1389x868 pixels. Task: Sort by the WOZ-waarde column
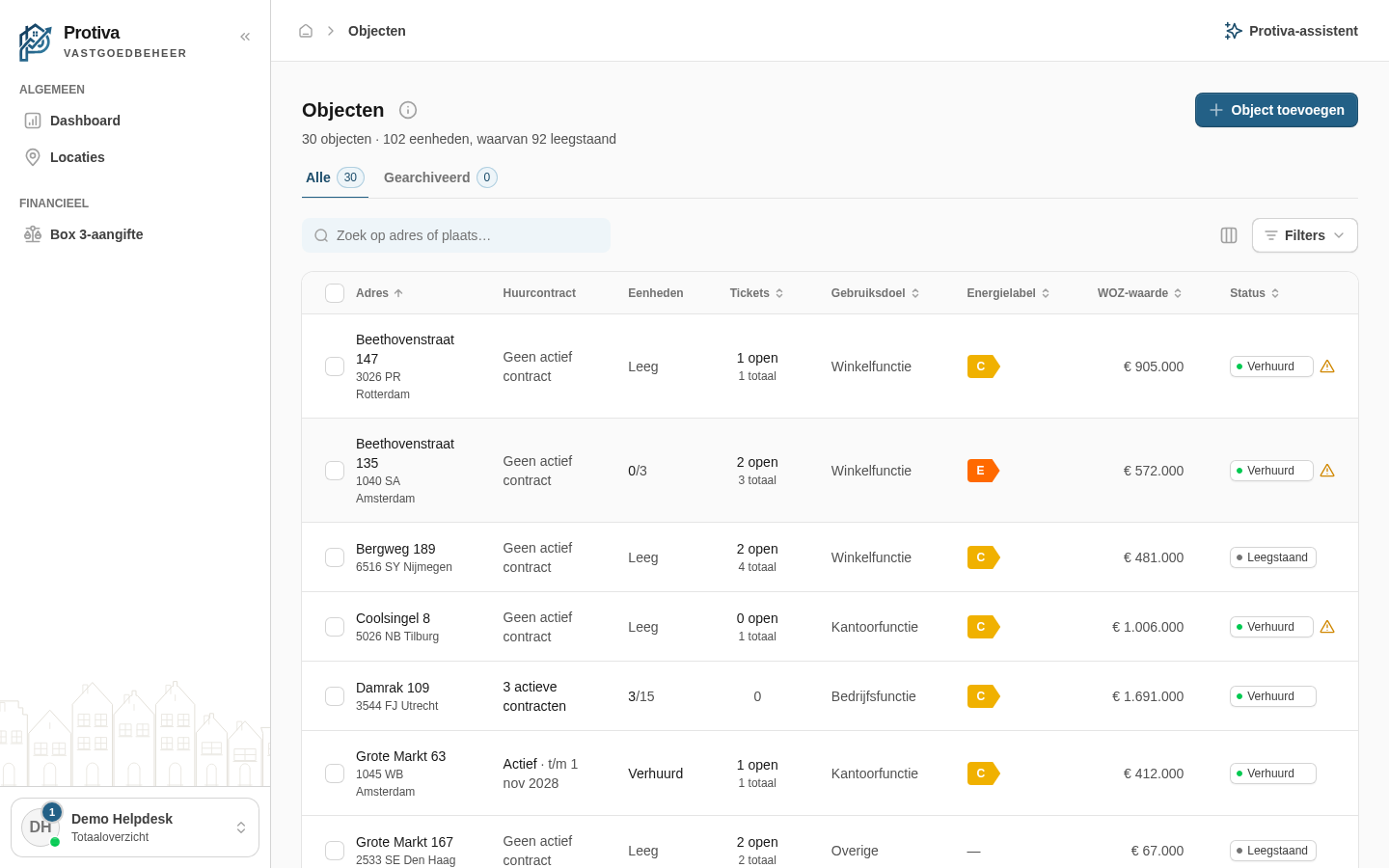coord(1140,293)
